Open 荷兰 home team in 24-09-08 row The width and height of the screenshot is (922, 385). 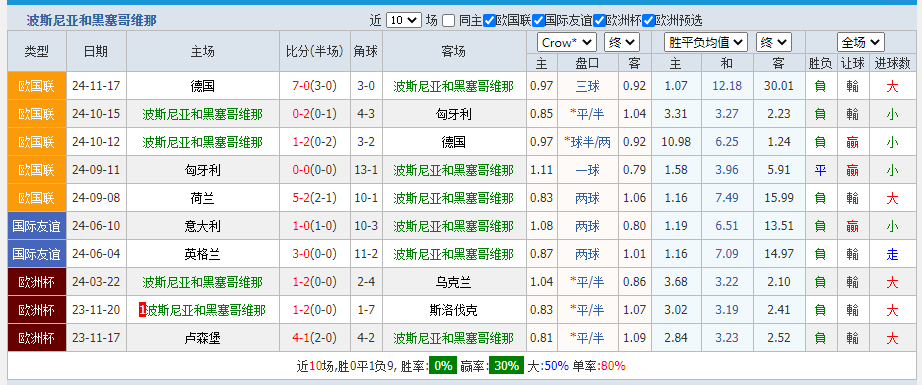203,198
